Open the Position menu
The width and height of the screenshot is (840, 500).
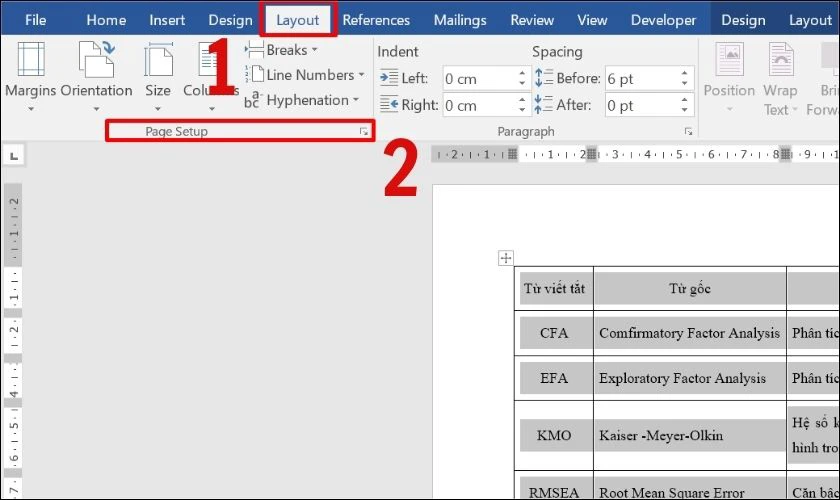click(x=729, y=78)
